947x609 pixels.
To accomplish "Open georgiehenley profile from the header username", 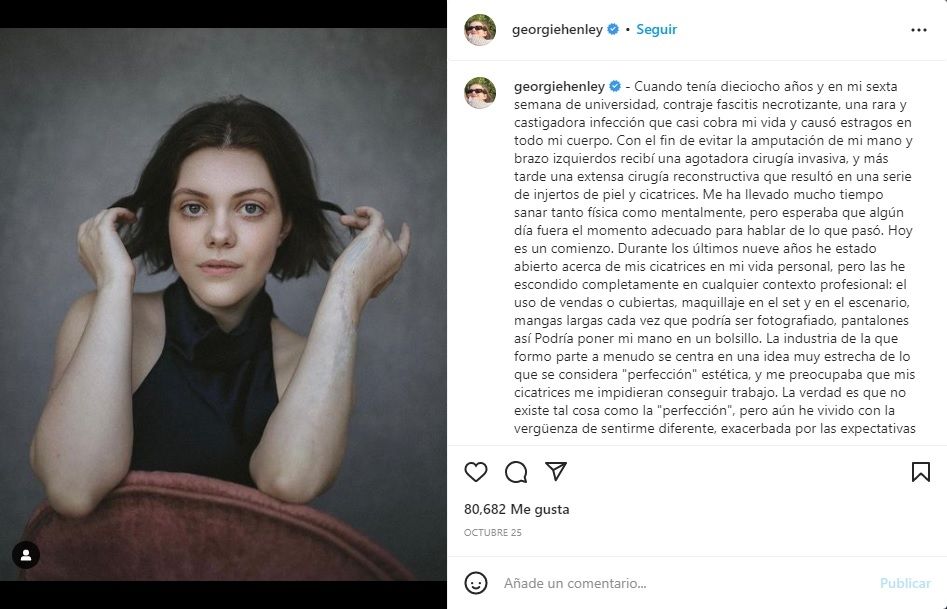I will click(x=557, y=30).
